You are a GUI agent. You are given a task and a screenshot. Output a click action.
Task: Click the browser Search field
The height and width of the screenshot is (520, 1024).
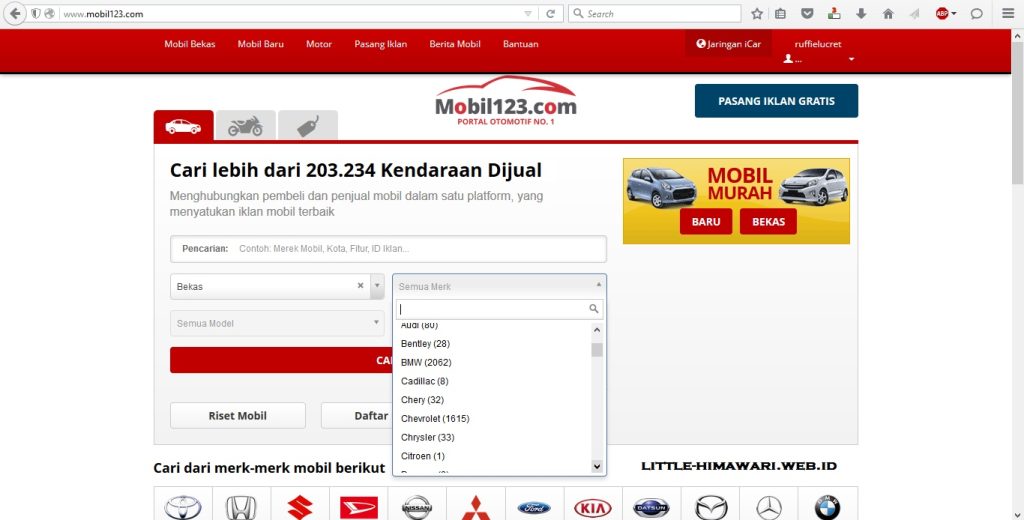point(655,14)
